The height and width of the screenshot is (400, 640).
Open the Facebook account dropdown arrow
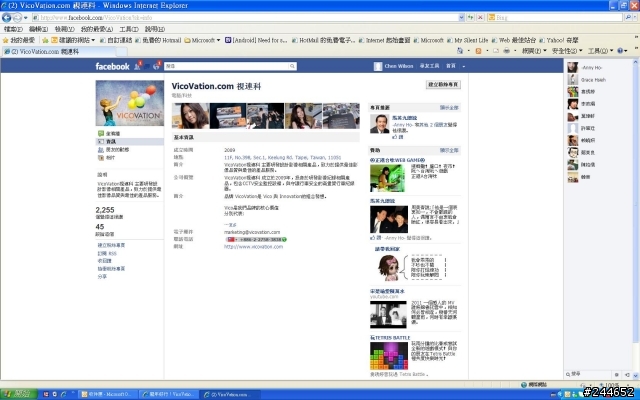463,66
